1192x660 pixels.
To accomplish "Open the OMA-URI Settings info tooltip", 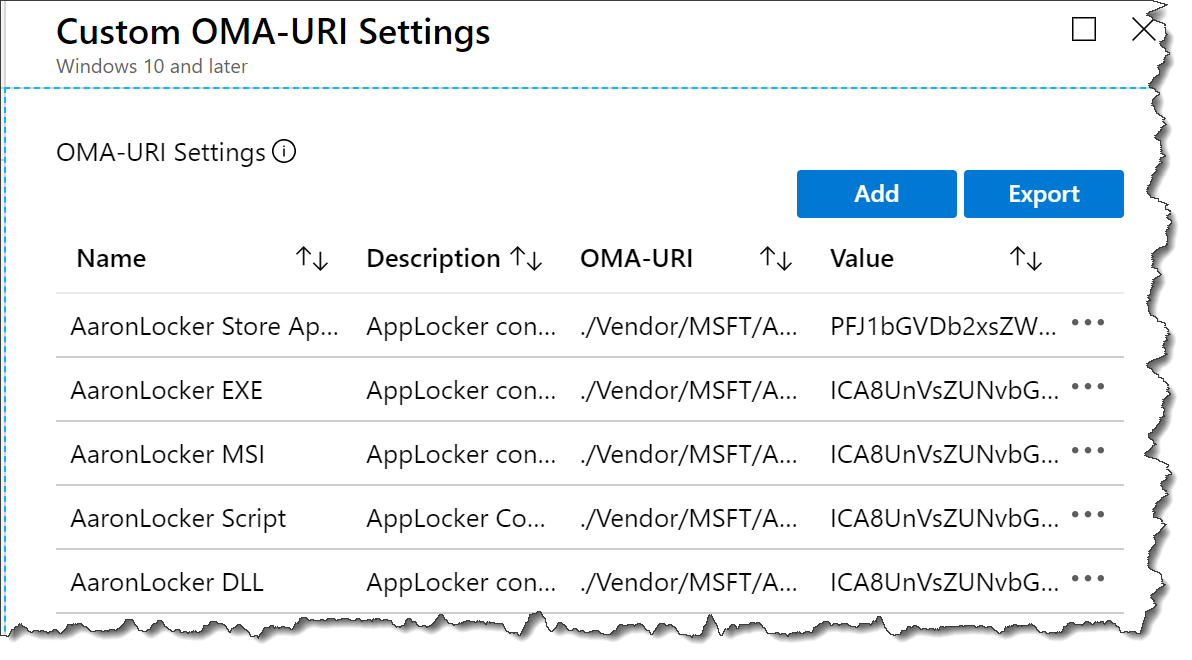I will point(286,151).
